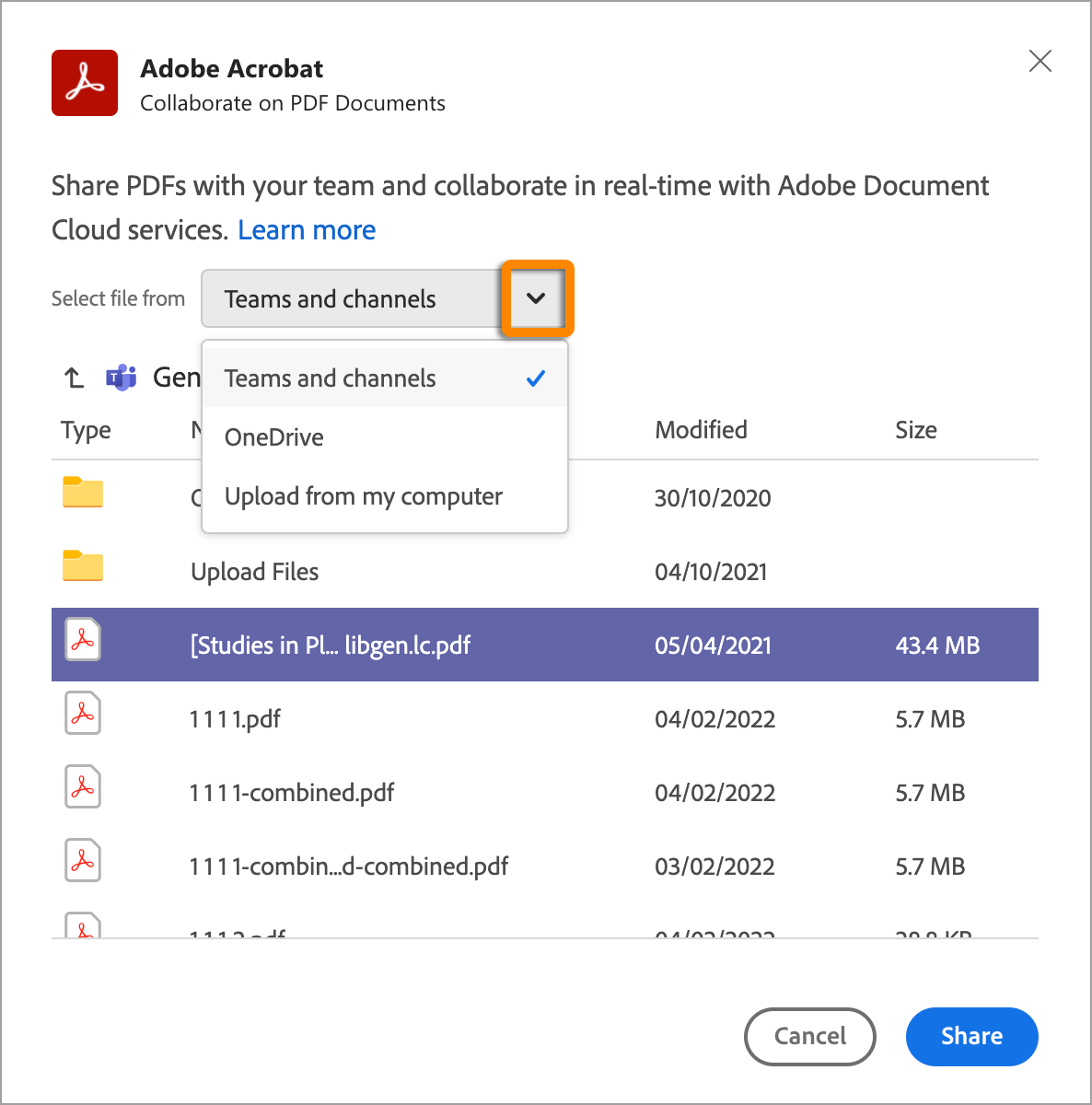Click the Cancel button
This screenshot has width=1092, height=1105.
(x=809, y=1036)
